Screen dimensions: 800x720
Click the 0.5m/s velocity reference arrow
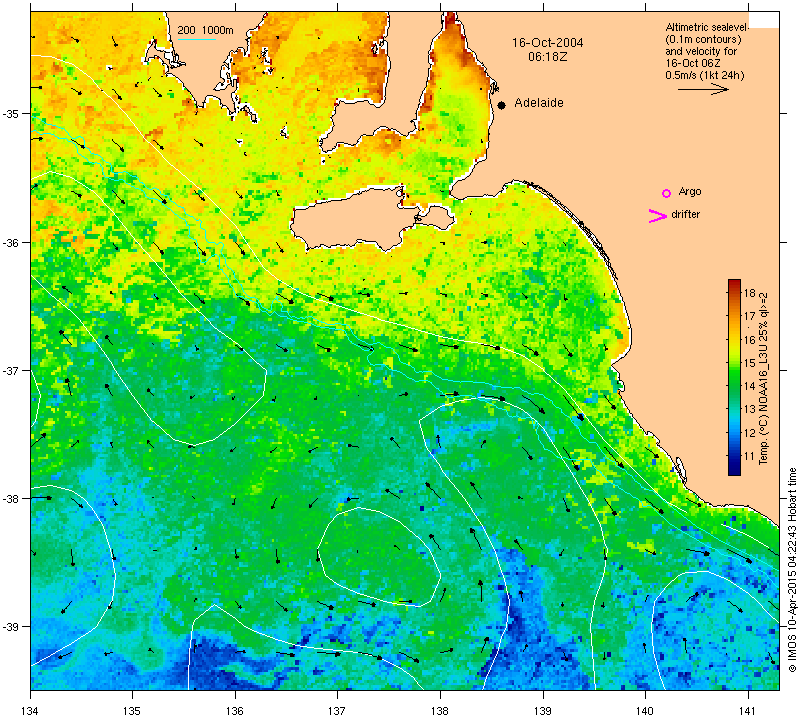(704, 89)
